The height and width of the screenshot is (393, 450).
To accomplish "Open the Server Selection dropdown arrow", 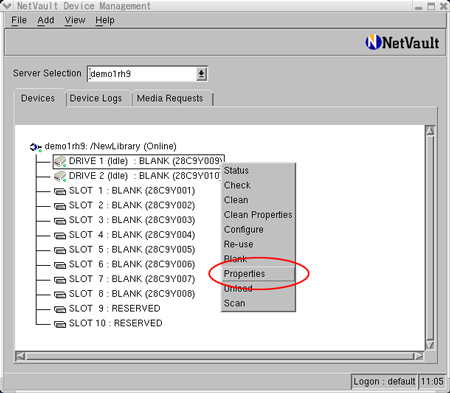I will pyautogui.click(x=201, y=74).
